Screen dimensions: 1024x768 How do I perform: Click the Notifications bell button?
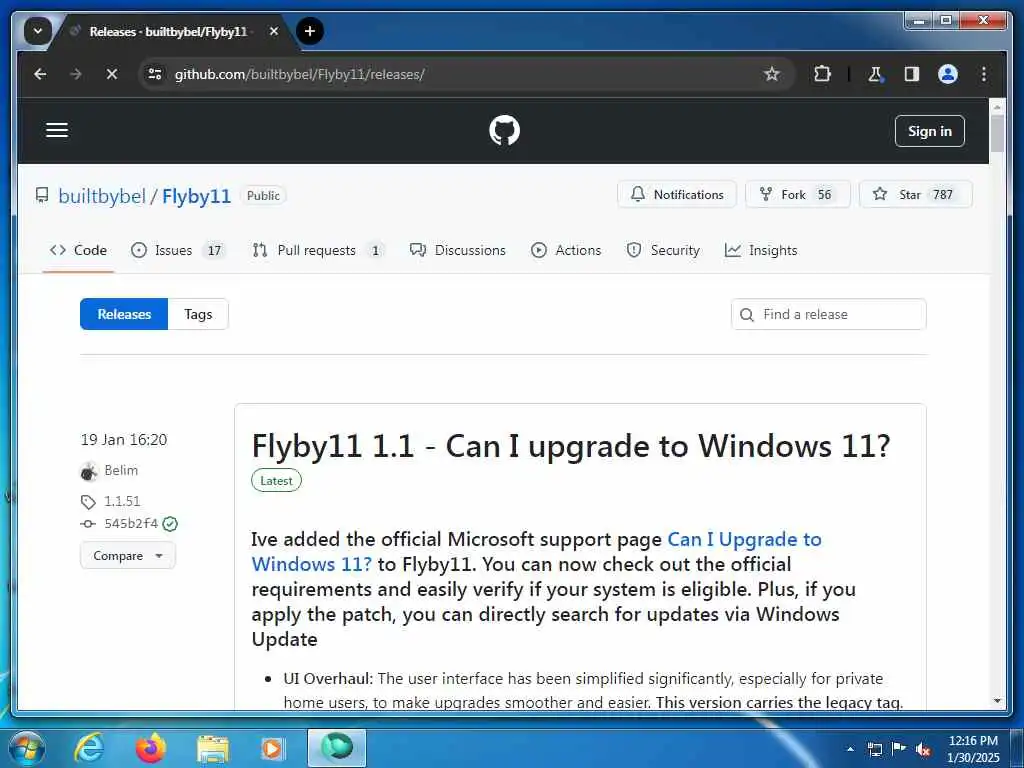pos(677,195)
